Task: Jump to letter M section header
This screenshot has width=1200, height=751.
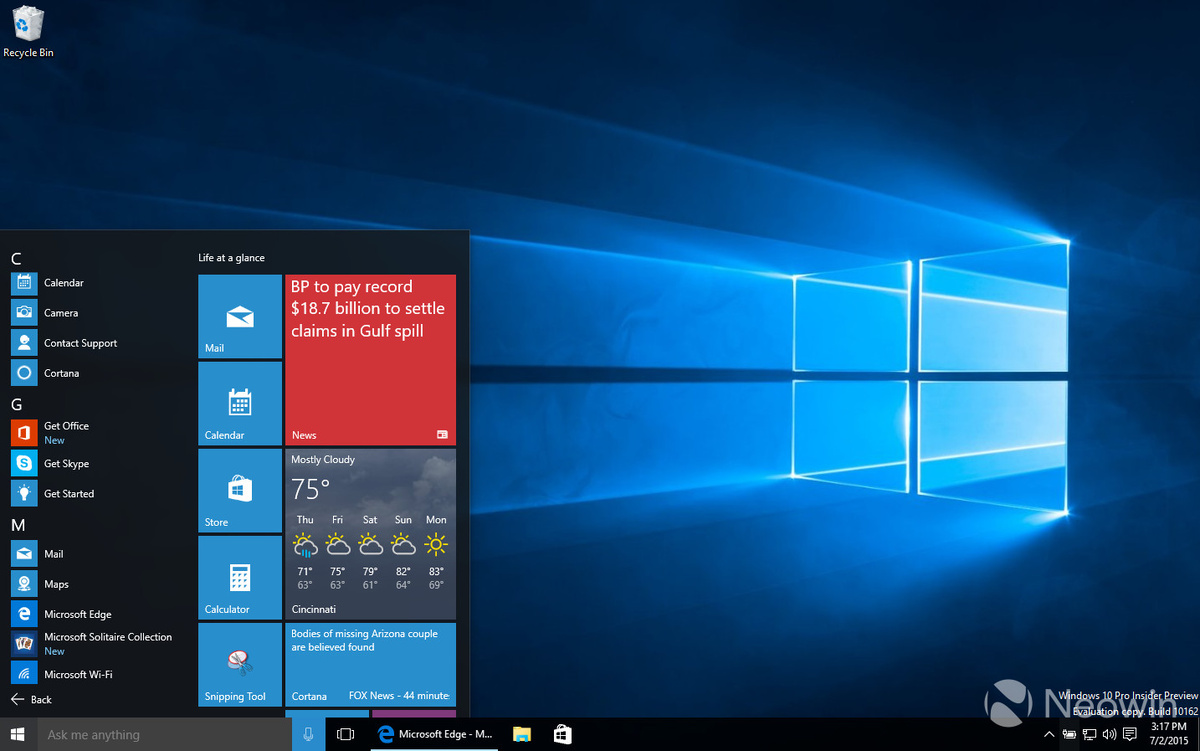Action: coord(17,525)
